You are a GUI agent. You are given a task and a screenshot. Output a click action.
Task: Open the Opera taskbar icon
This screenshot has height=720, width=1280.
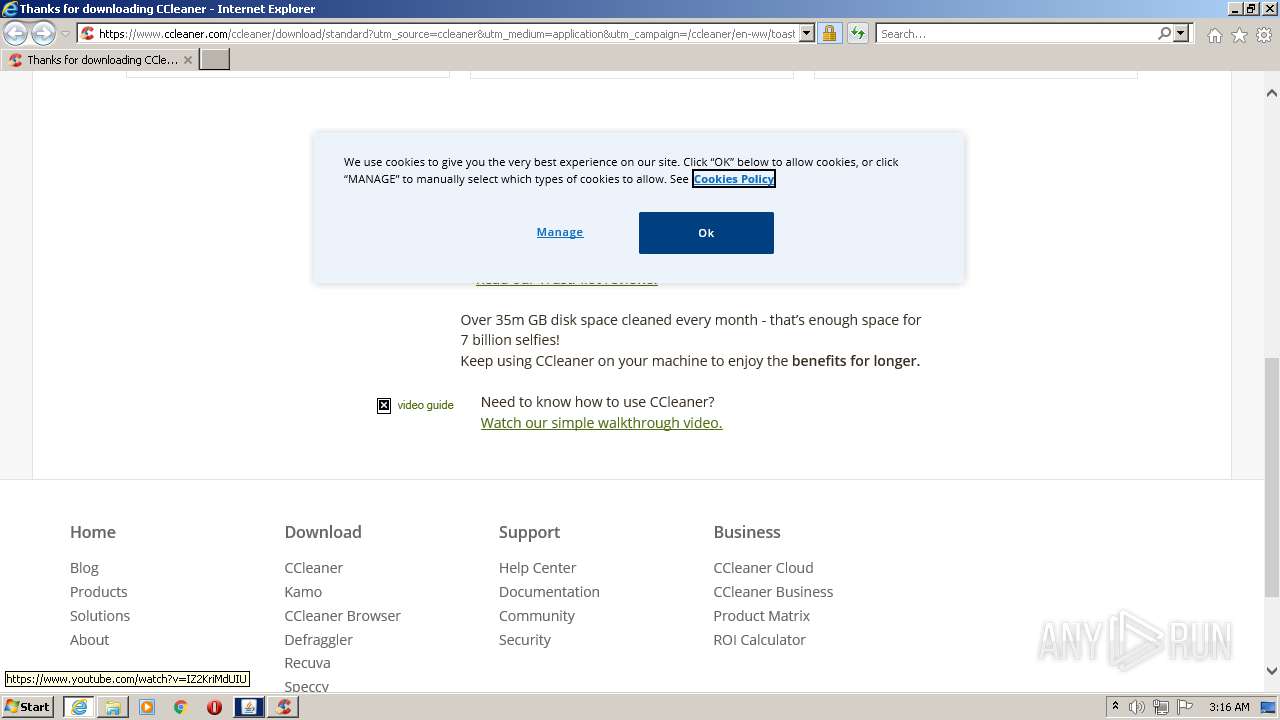[x=214, y=707]
